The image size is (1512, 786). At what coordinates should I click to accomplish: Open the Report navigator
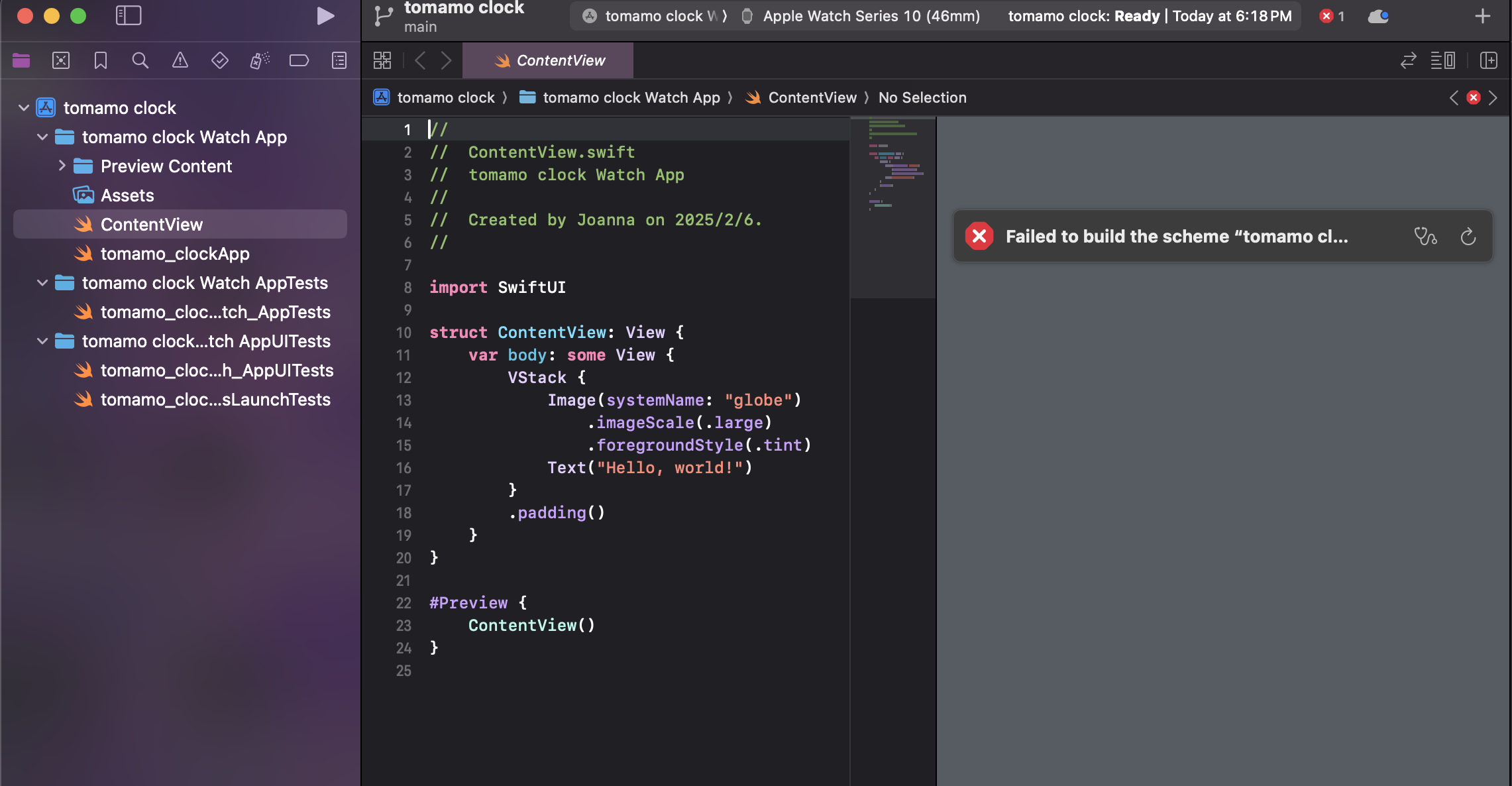[339, 61]
